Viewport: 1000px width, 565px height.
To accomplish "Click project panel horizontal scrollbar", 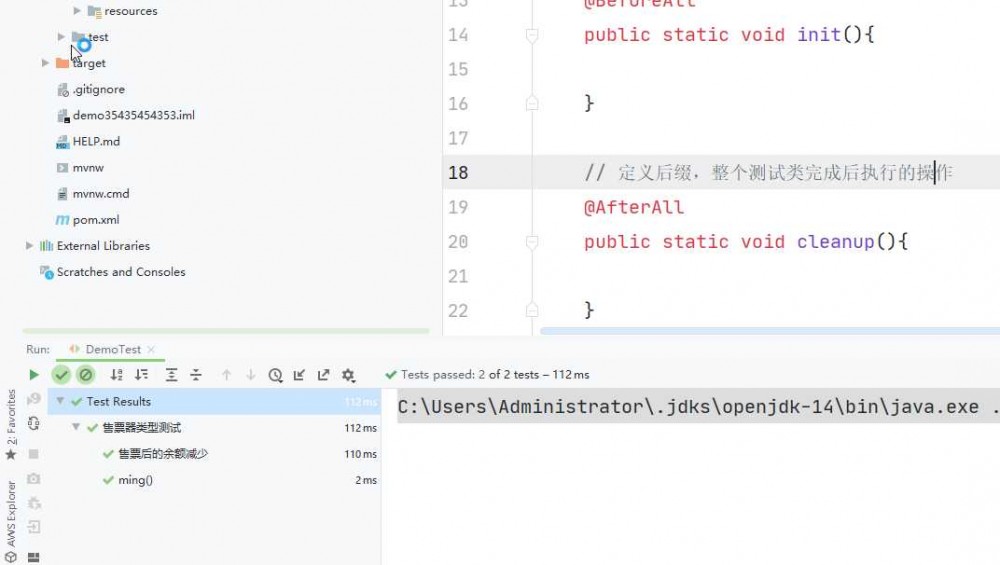I will click(x=226, y=331).
